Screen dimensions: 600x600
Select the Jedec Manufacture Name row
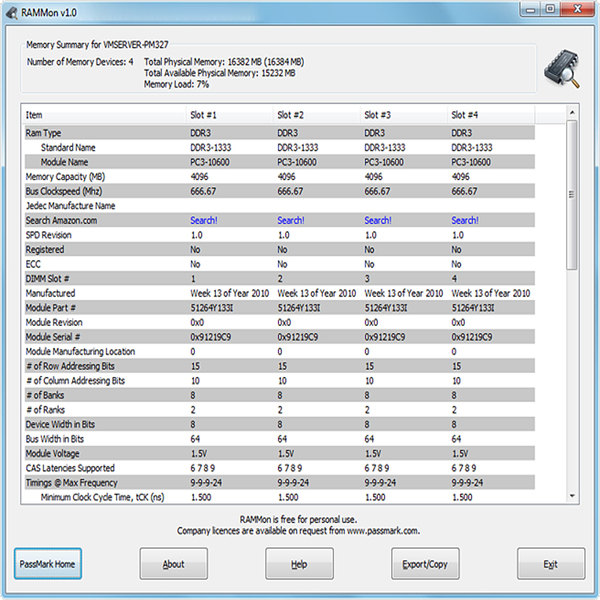(x=280, y=206)
